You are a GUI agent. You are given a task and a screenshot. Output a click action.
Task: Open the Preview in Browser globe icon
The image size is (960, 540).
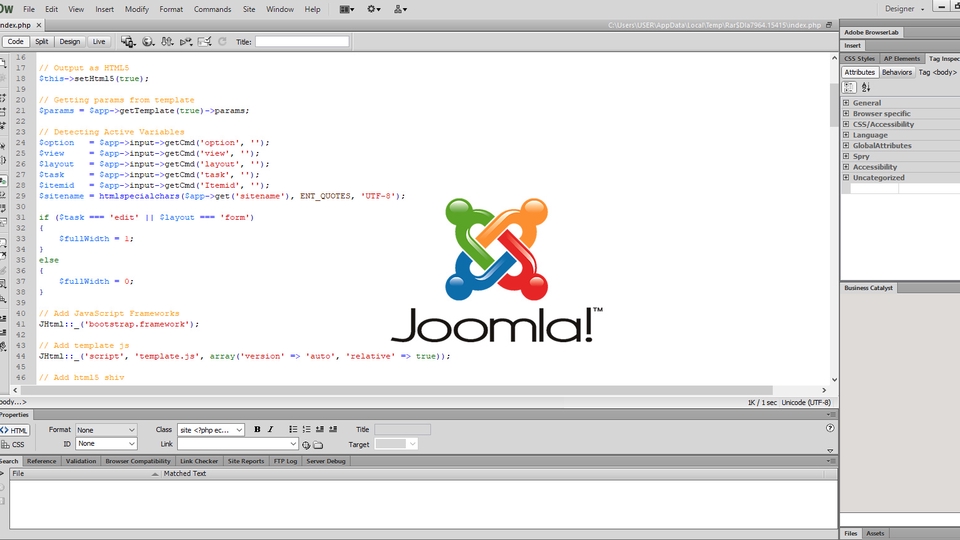click(148, 42)
